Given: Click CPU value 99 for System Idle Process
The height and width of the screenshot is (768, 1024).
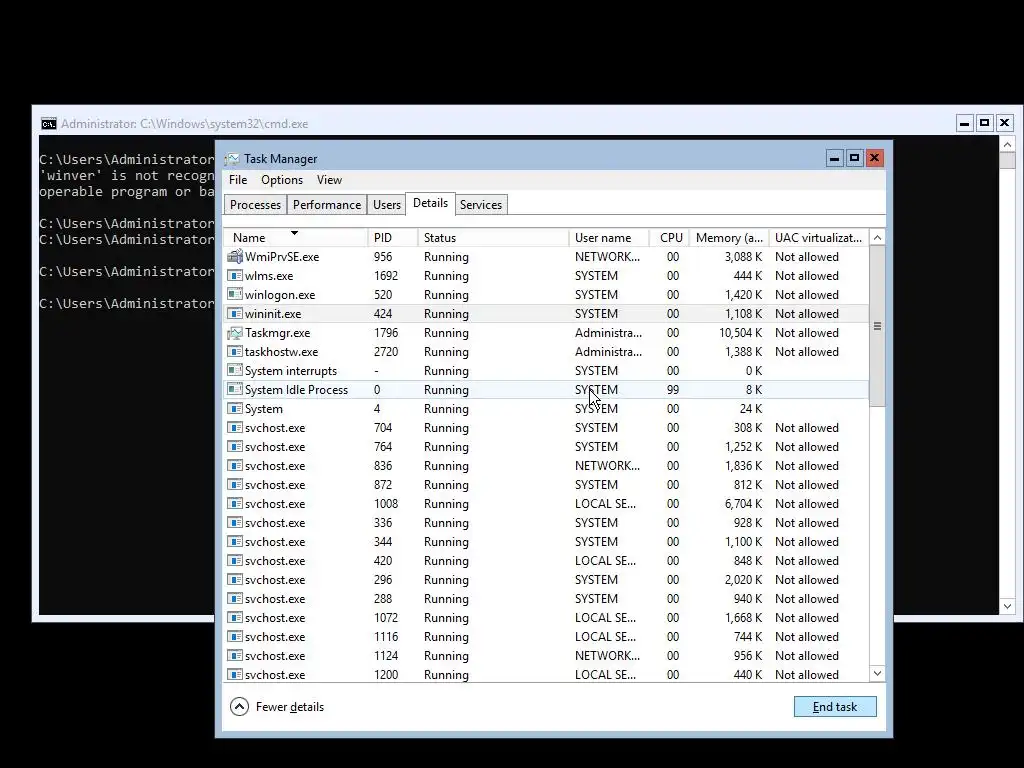Looking at the screenshot, I should (x=673, y=390).
